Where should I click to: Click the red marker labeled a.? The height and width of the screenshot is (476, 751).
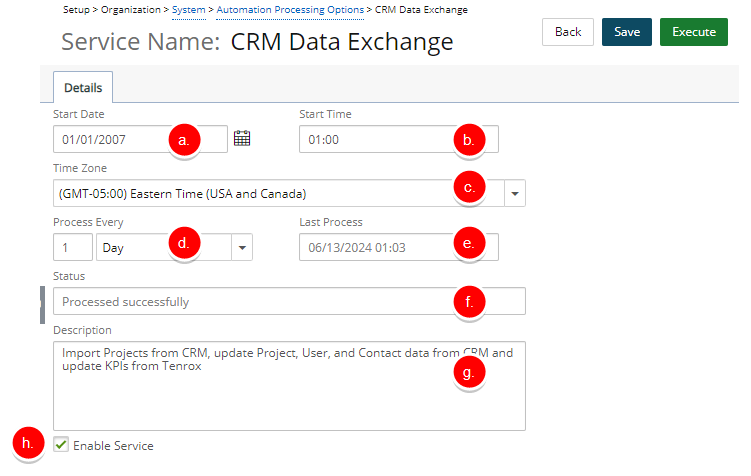(x=184, y=140)
